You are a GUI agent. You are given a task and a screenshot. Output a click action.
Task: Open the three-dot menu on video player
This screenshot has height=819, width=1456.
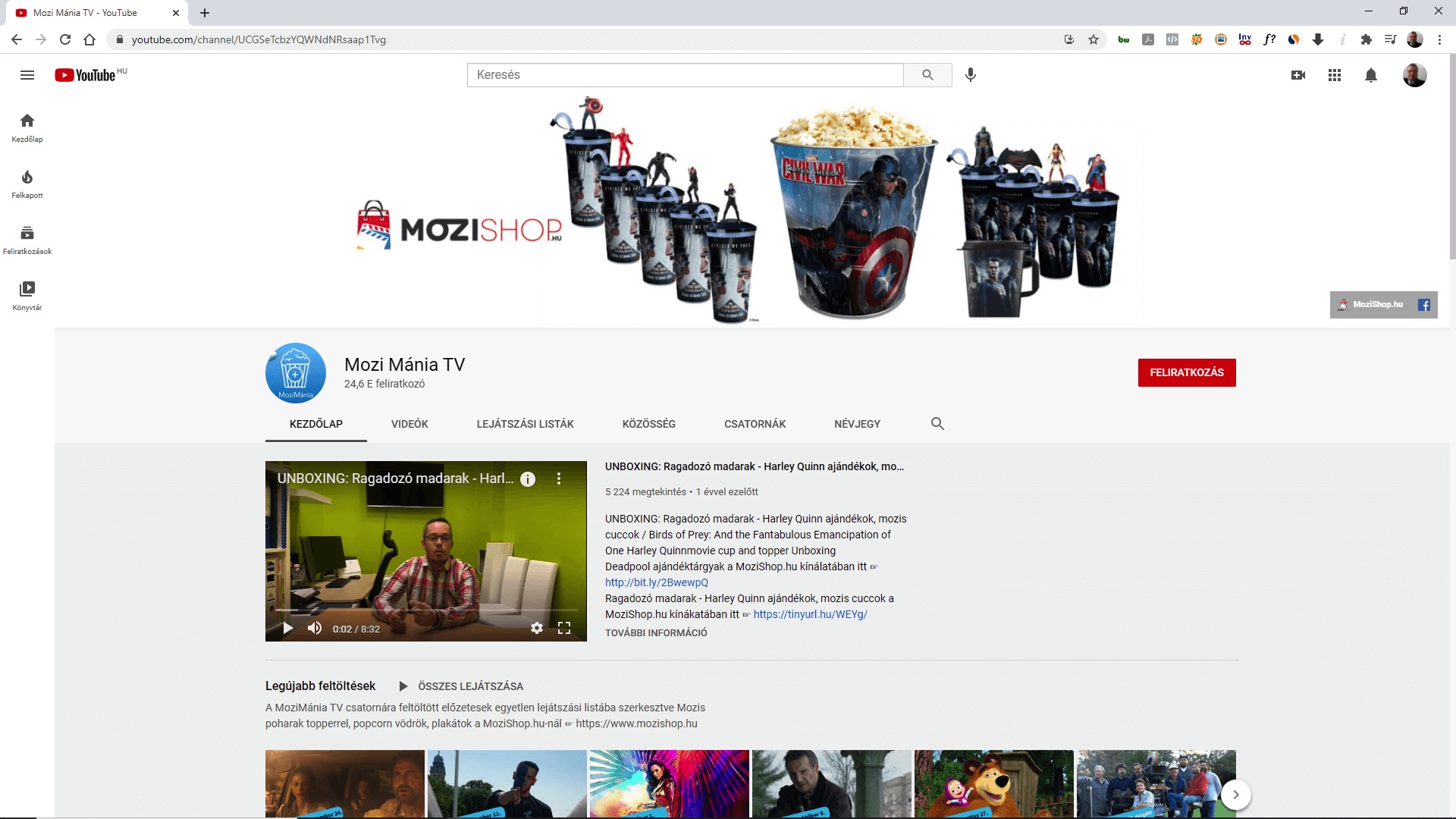pyautogui.click(x=559, y=479)
